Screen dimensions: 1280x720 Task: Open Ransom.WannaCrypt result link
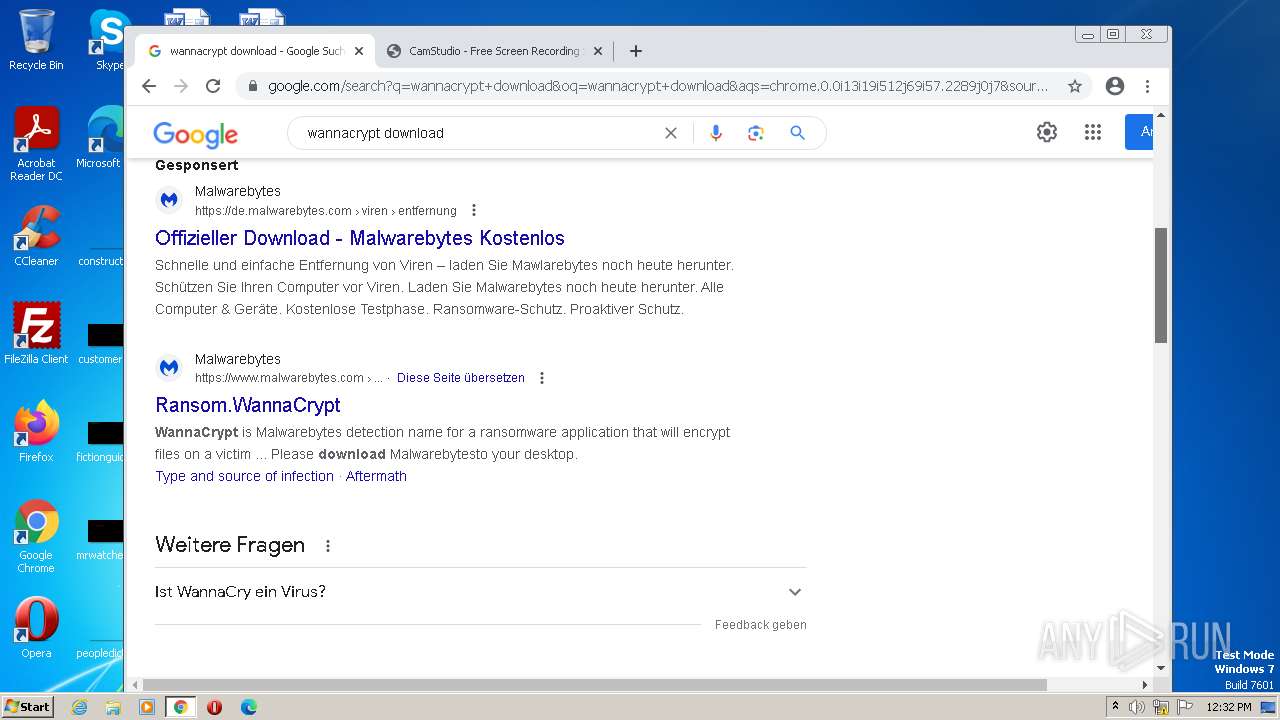click(248, 405)
